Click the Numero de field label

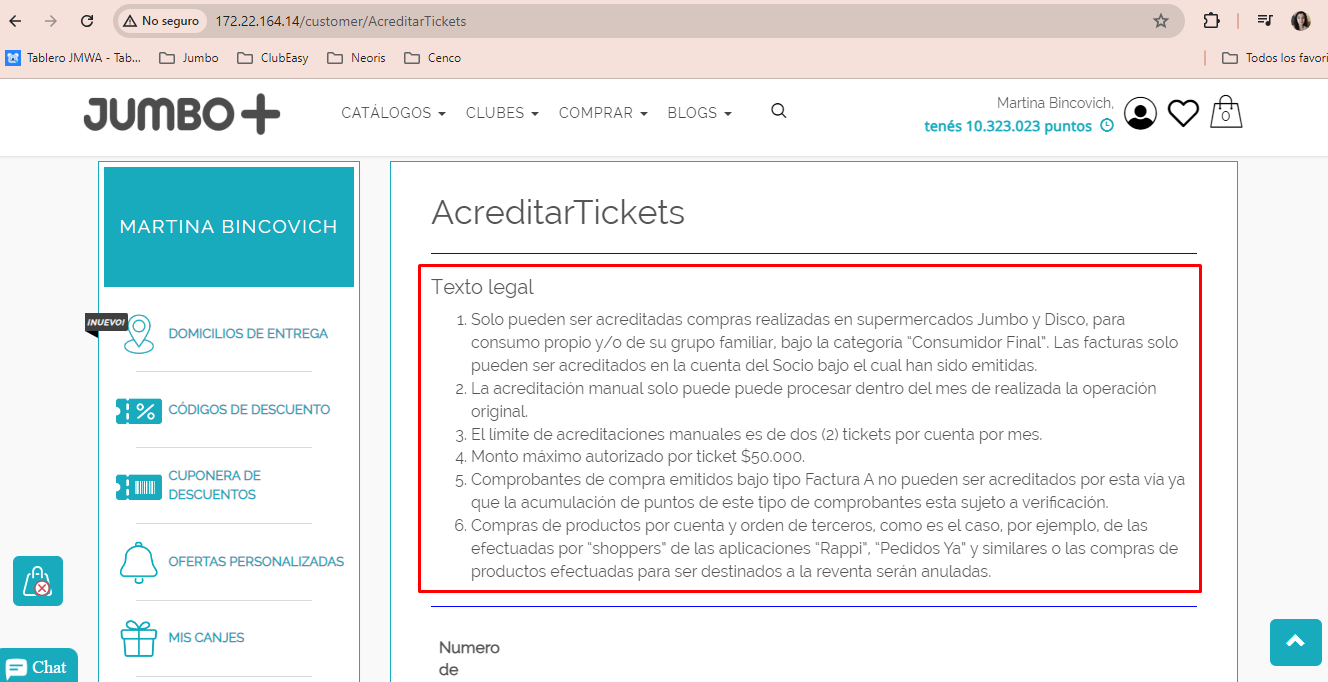point(469,659)
